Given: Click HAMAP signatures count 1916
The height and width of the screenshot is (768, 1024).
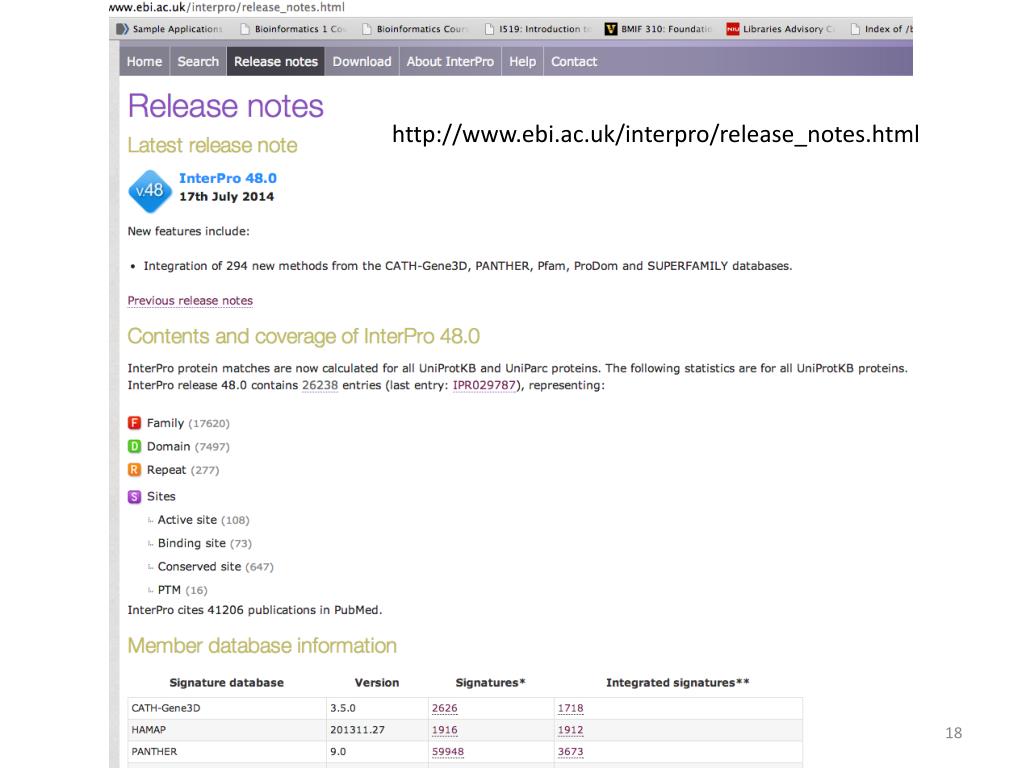Looking at the screenshot, I should 445,729.
